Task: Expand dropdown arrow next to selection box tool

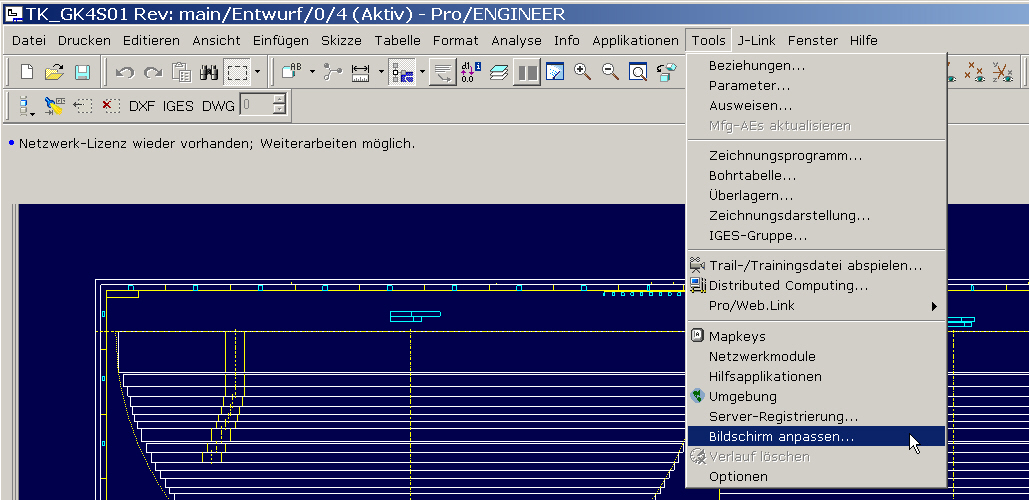Action: 257,72
